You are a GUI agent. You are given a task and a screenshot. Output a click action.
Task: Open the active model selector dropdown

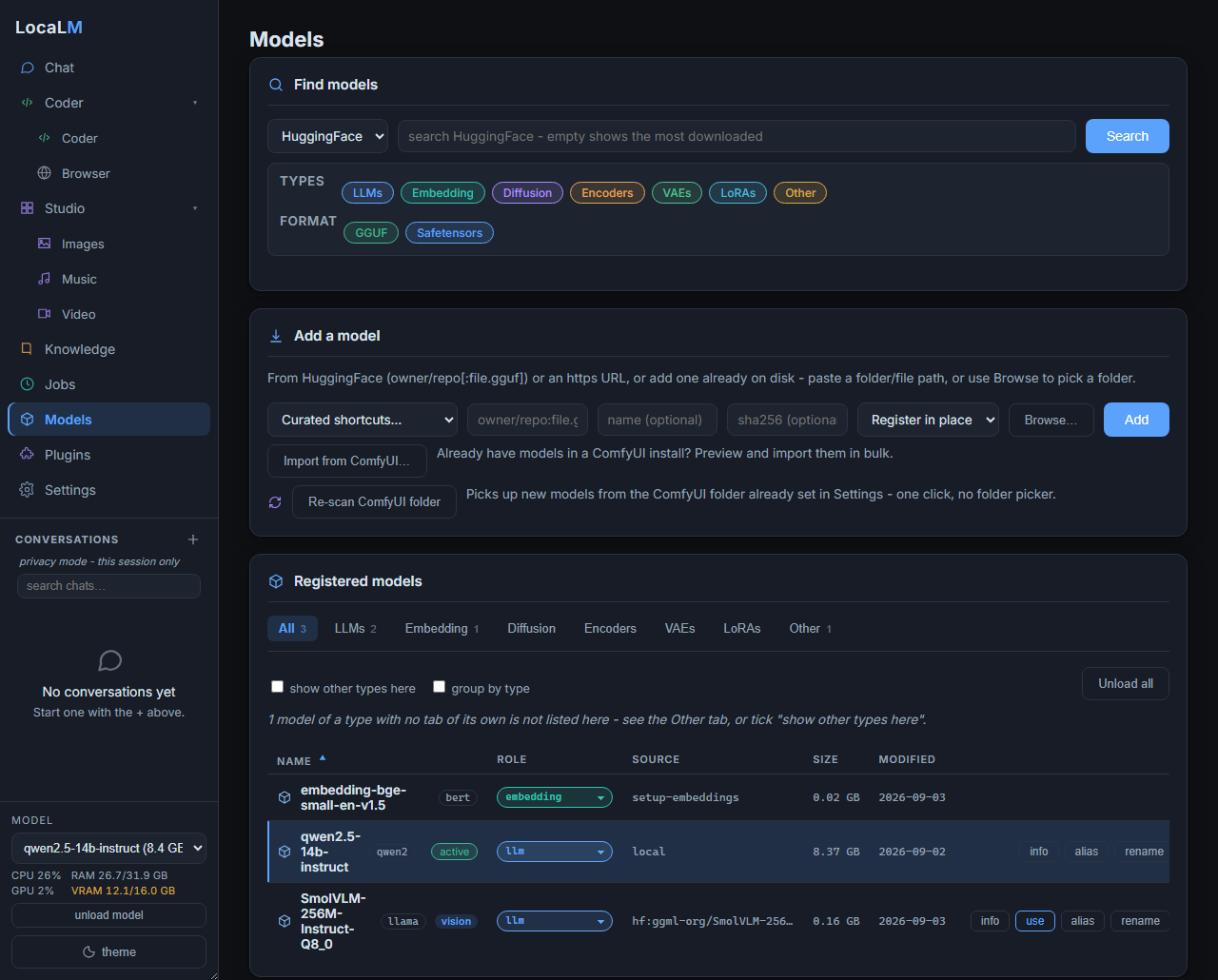coord(108,848)
